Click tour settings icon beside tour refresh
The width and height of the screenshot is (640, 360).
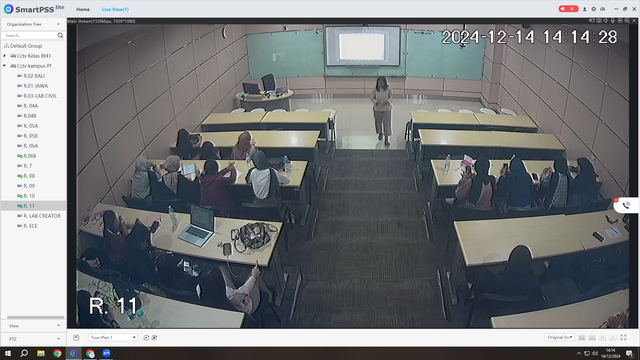tap(154, 338)
